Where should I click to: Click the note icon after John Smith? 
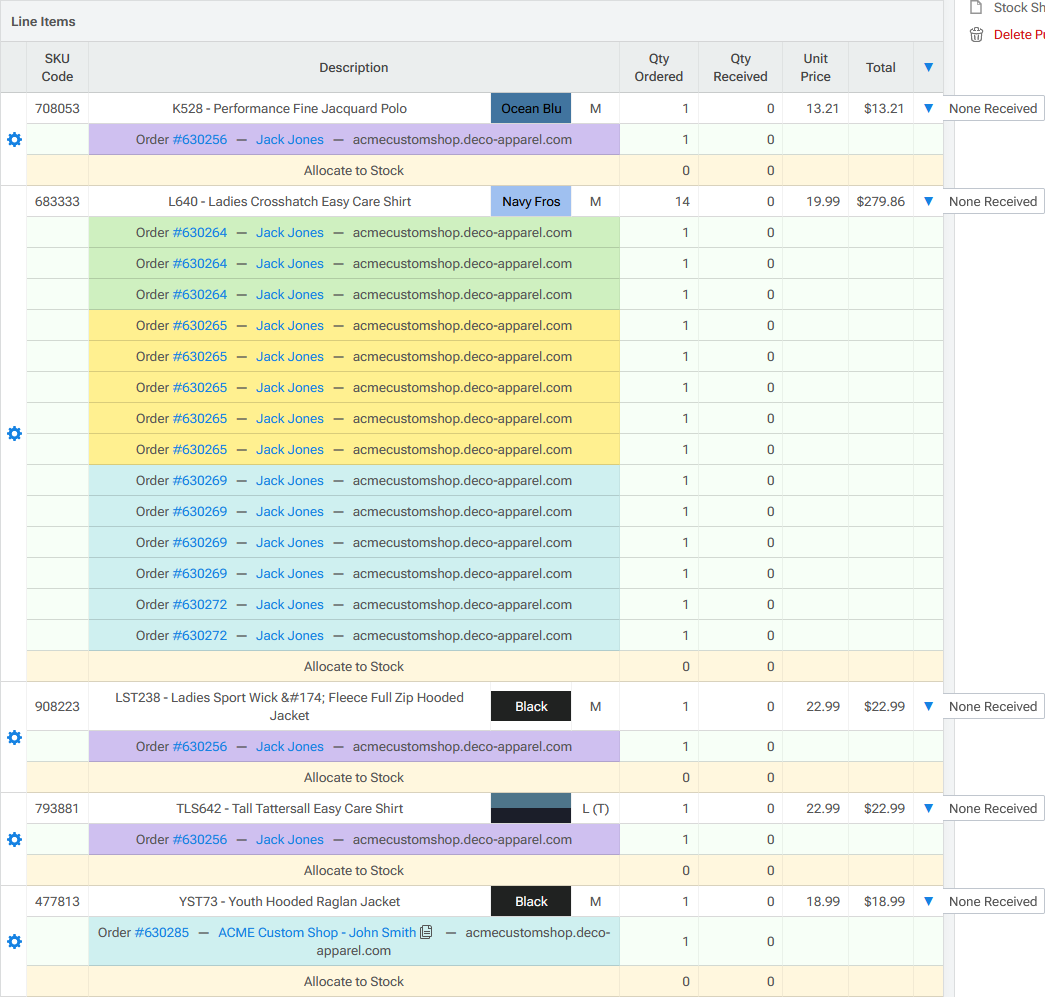(427, 932)
